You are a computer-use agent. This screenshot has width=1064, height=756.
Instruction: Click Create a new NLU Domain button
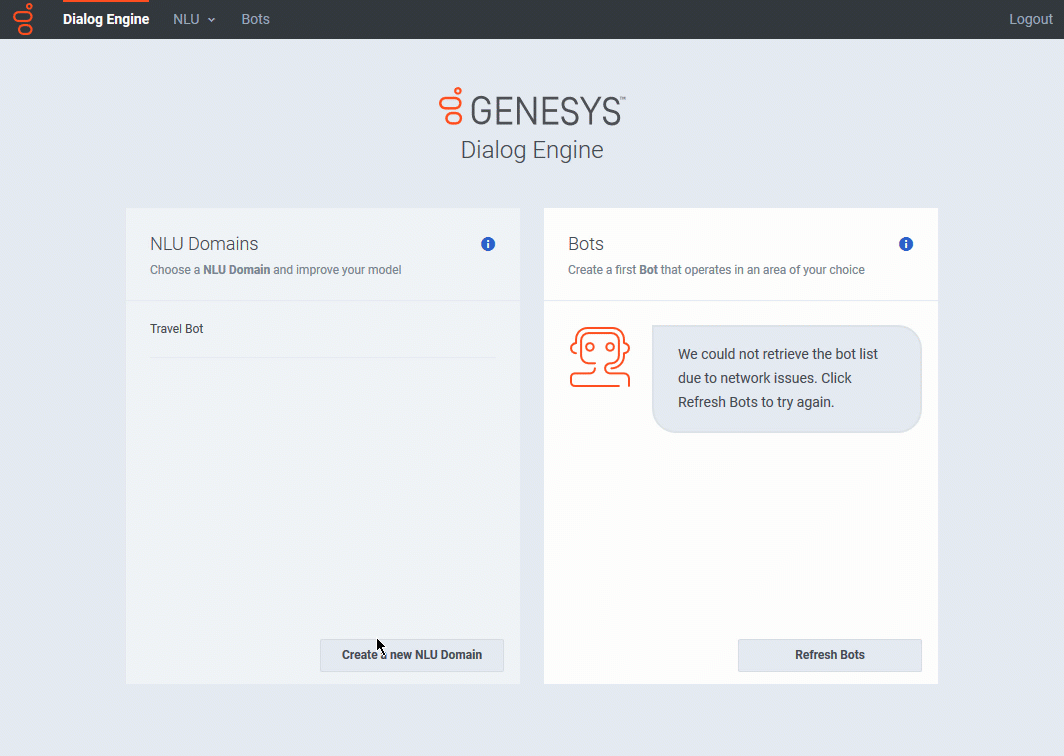point(412,655)
